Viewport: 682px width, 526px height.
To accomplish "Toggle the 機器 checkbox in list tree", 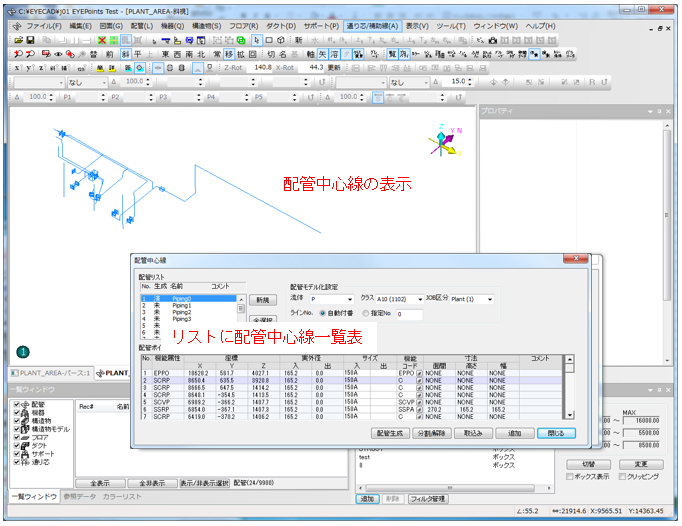I will point(17,412).
